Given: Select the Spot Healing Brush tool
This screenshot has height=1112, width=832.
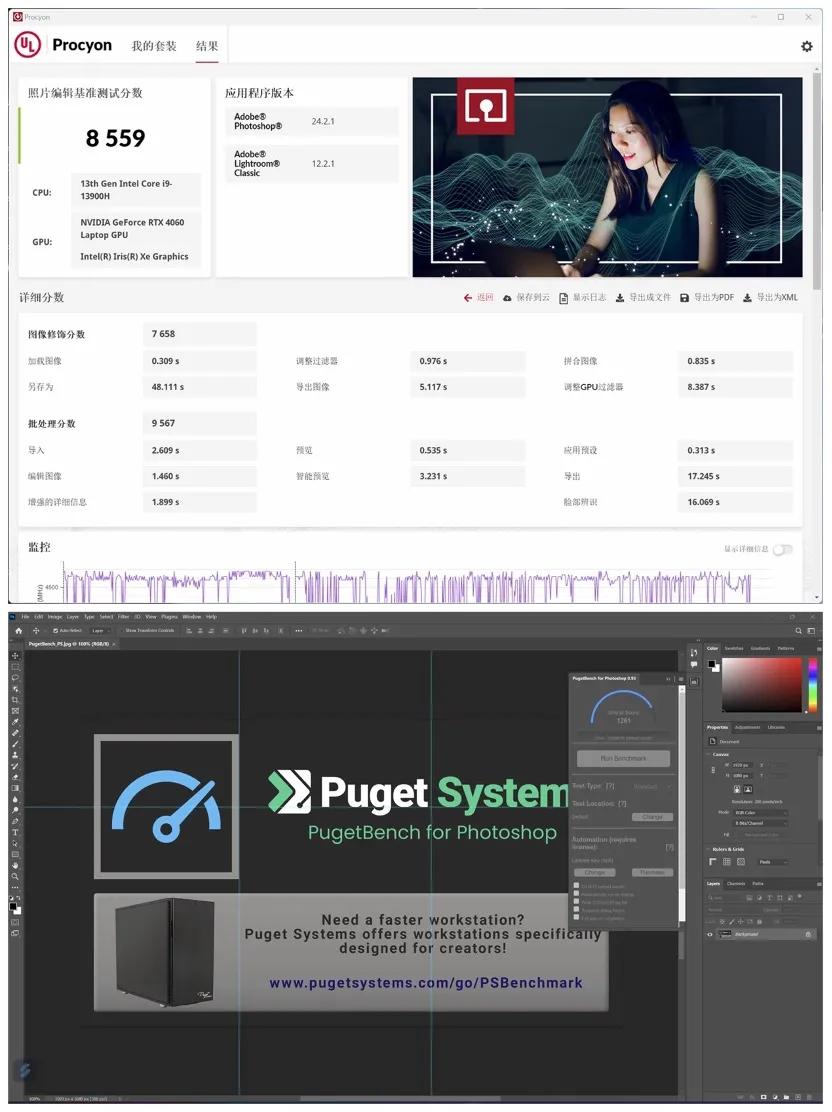Looking at the screenshot, I should click(15, 733).
